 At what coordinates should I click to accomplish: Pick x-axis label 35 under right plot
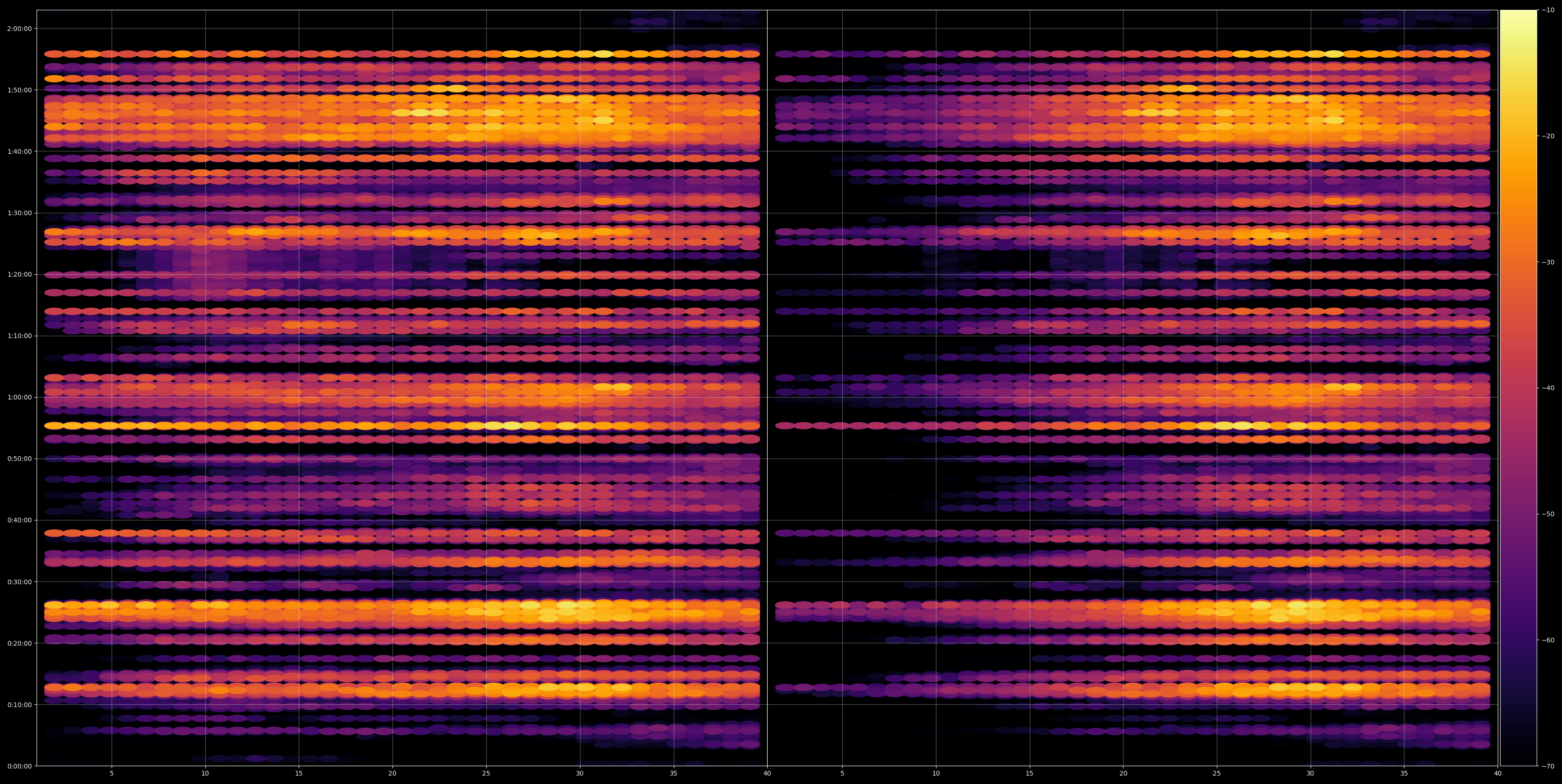[1404, 774]
